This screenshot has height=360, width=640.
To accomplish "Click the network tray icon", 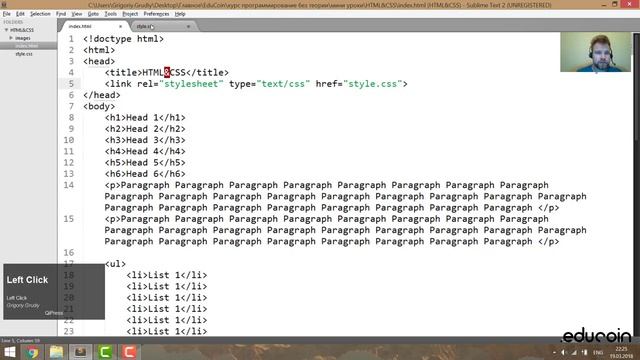I will [x=574, y=352].
